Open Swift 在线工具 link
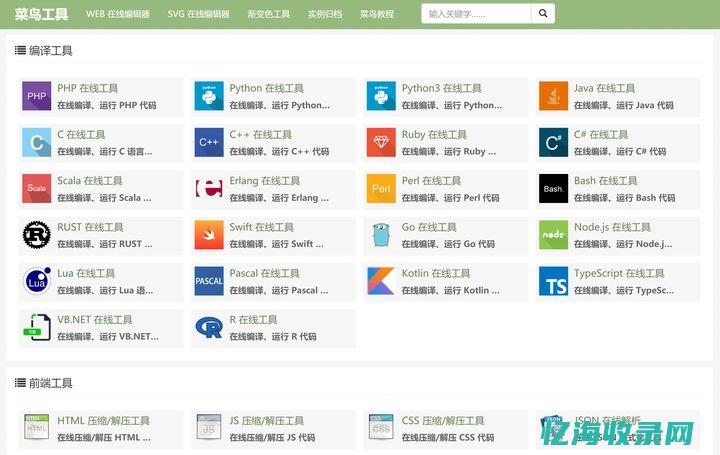 (262, 227)
